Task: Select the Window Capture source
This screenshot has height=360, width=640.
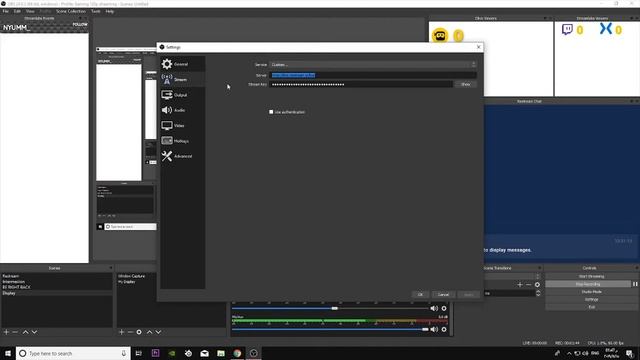Action: pyautogui.click(x=131, y=276)
